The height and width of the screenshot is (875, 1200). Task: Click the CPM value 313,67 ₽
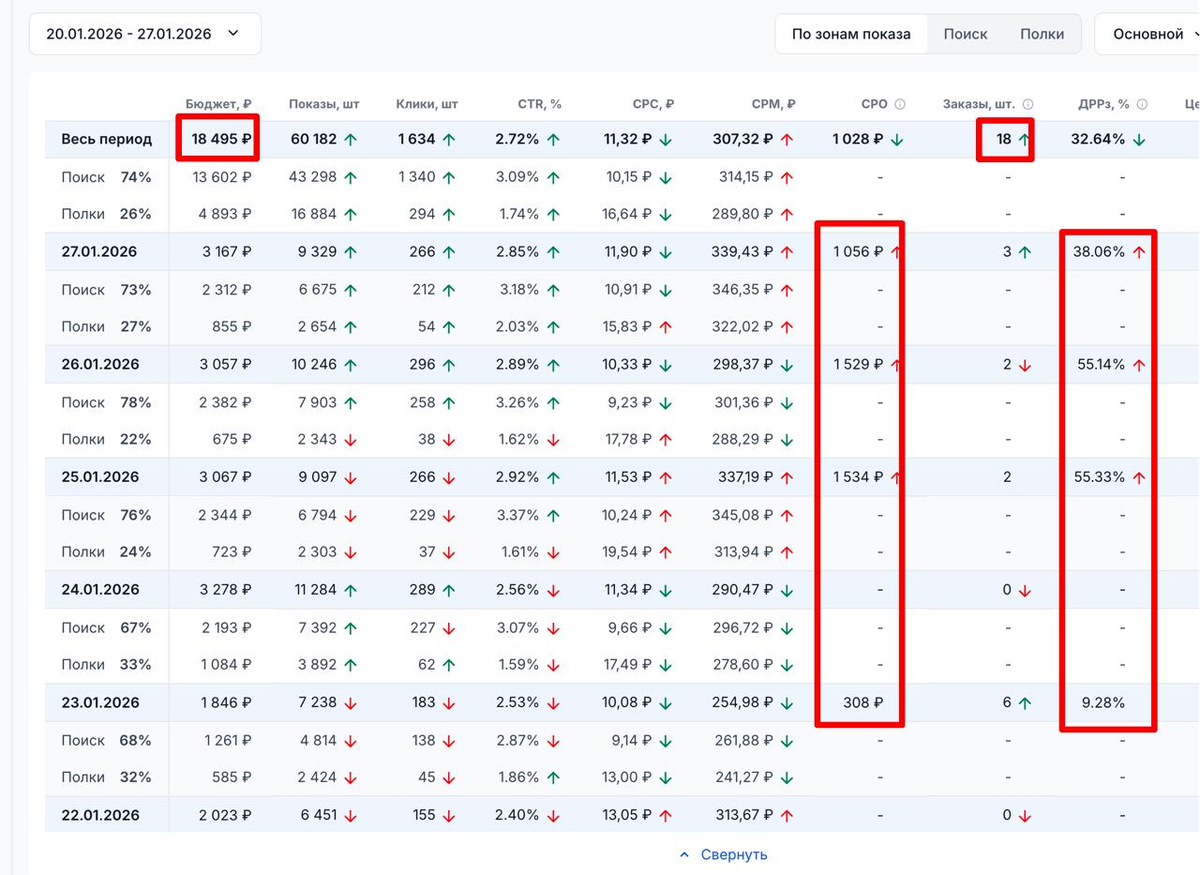pos(743,816)
